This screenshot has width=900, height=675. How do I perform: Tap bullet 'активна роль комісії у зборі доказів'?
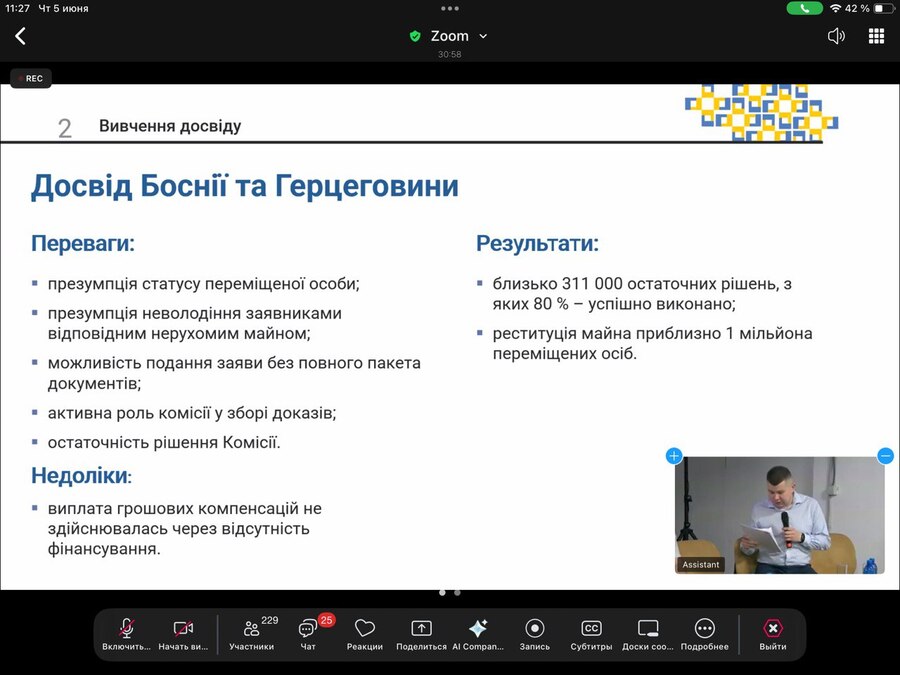click(192, 413)
